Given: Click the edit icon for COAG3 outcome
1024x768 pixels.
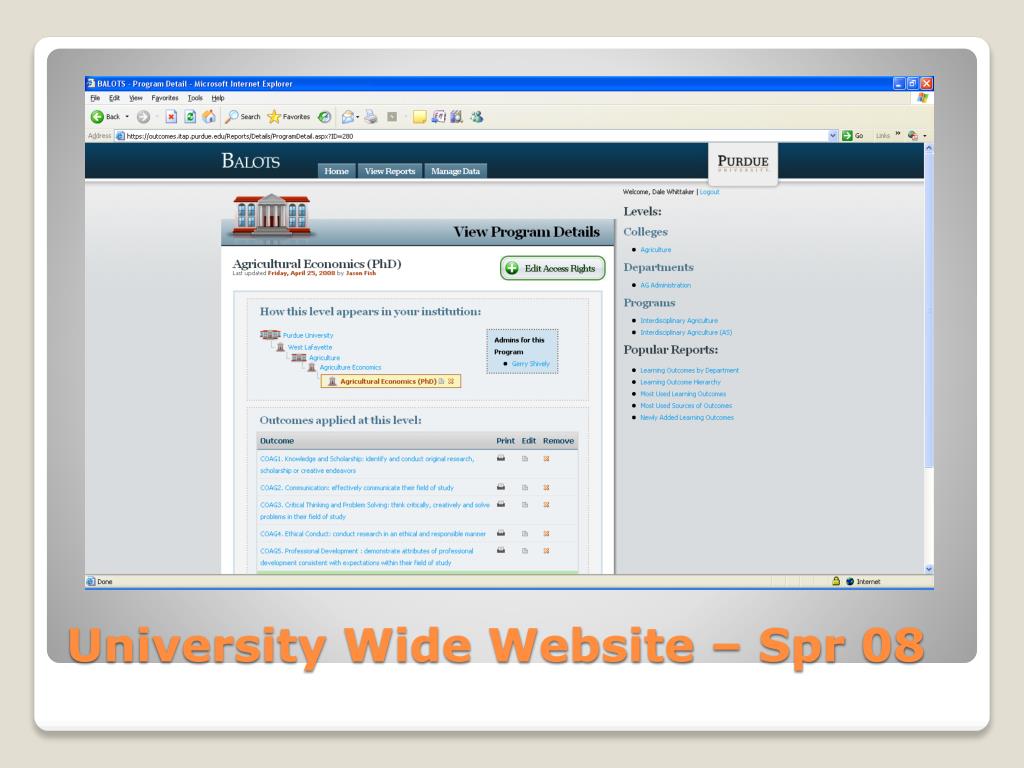Looking at the screenshot, I should coord(525,505).
